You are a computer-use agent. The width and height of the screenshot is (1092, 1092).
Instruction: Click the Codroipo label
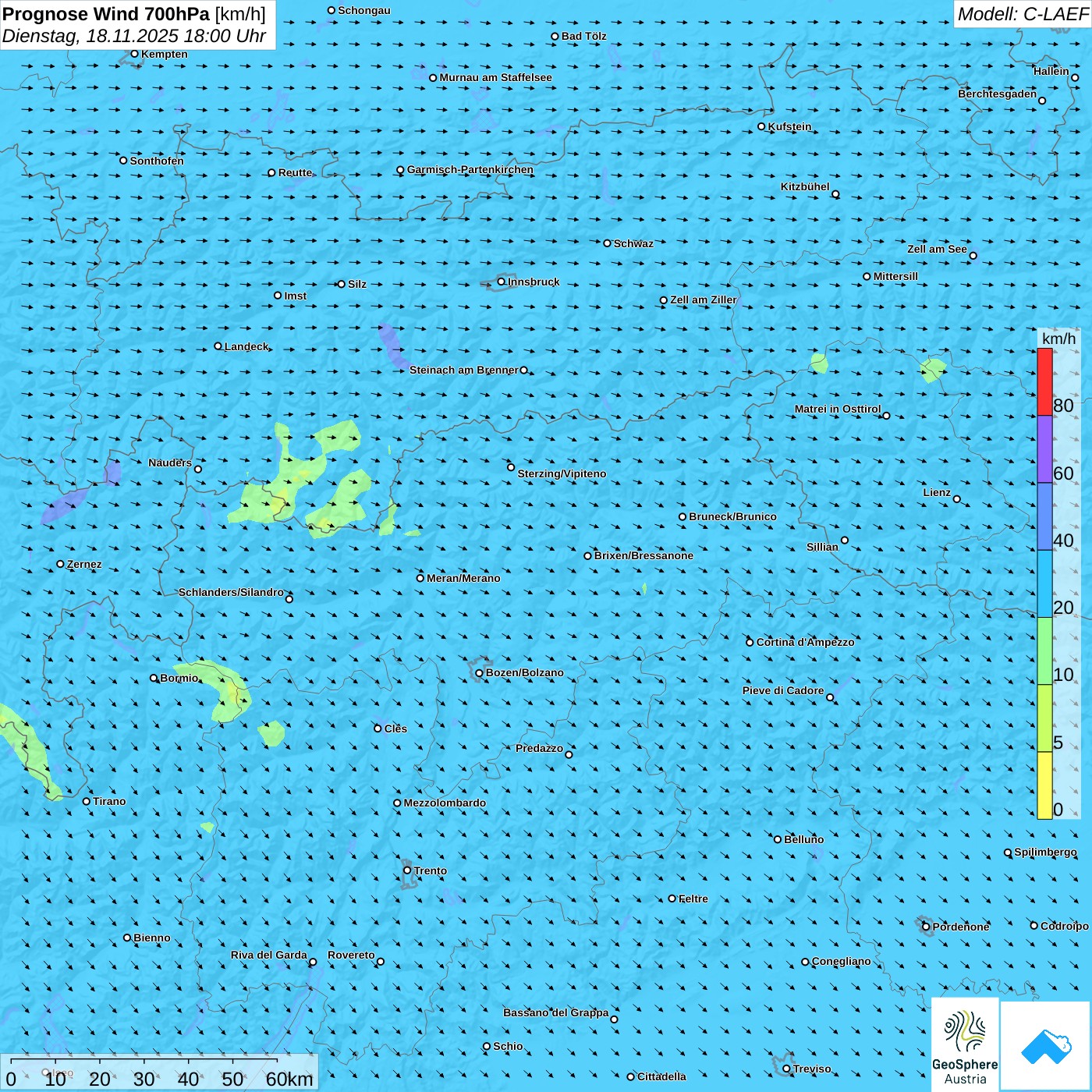[x=1065, y=926]
